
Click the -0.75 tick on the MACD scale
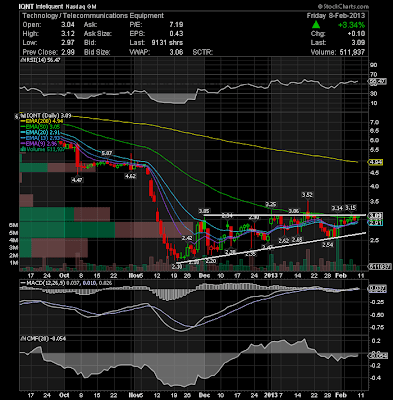[x=377, y=327]
